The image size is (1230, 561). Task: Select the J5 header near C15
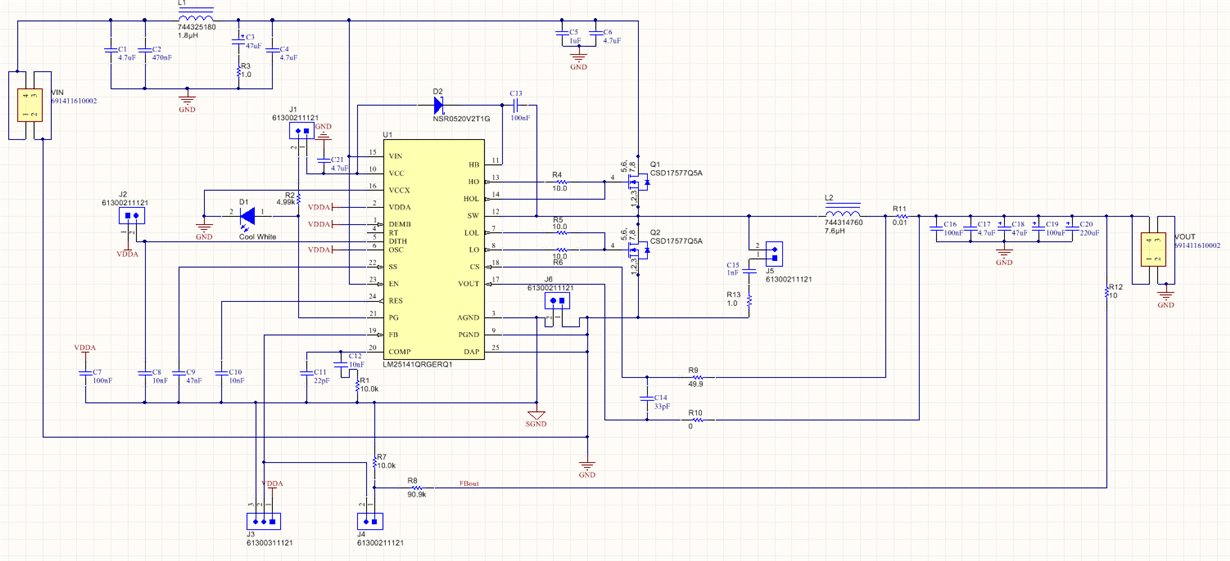[x=773, y=252]
